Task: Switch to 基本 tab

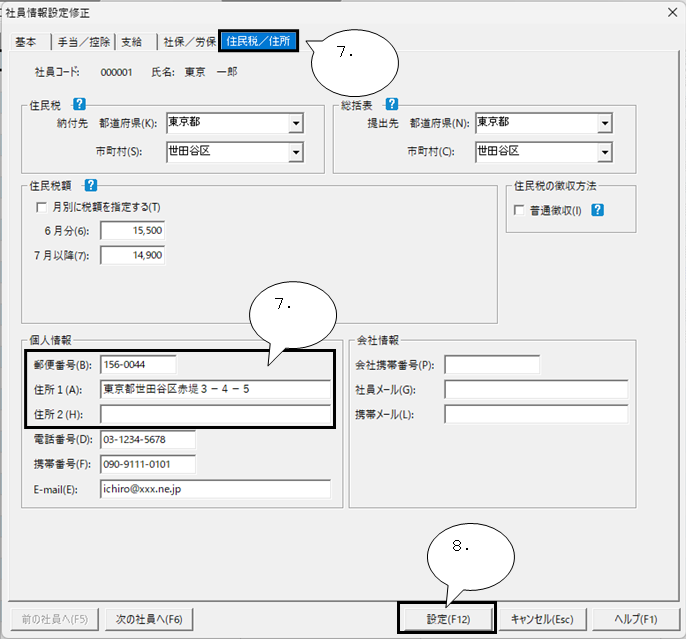Action: pos(26,42)
